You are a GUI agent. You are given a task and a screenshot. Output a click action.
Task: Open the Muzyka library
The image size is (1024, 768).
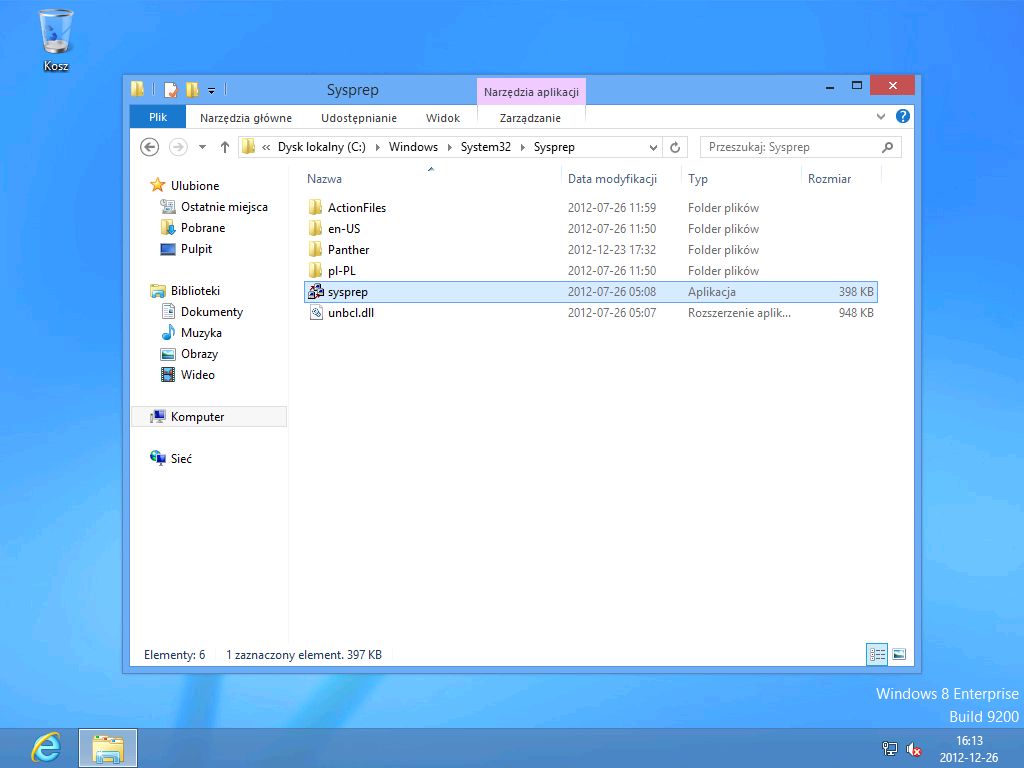tap(200, 332)
